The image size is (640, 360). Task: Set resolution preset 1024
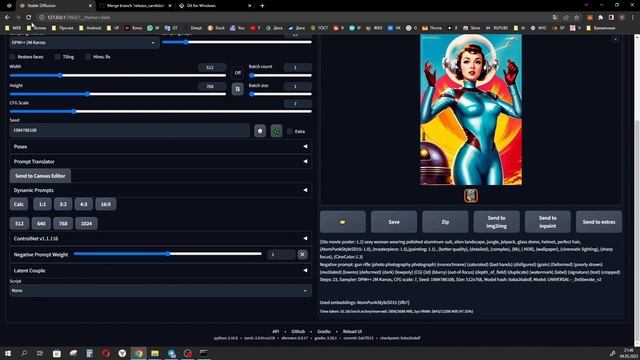point(86,224)
